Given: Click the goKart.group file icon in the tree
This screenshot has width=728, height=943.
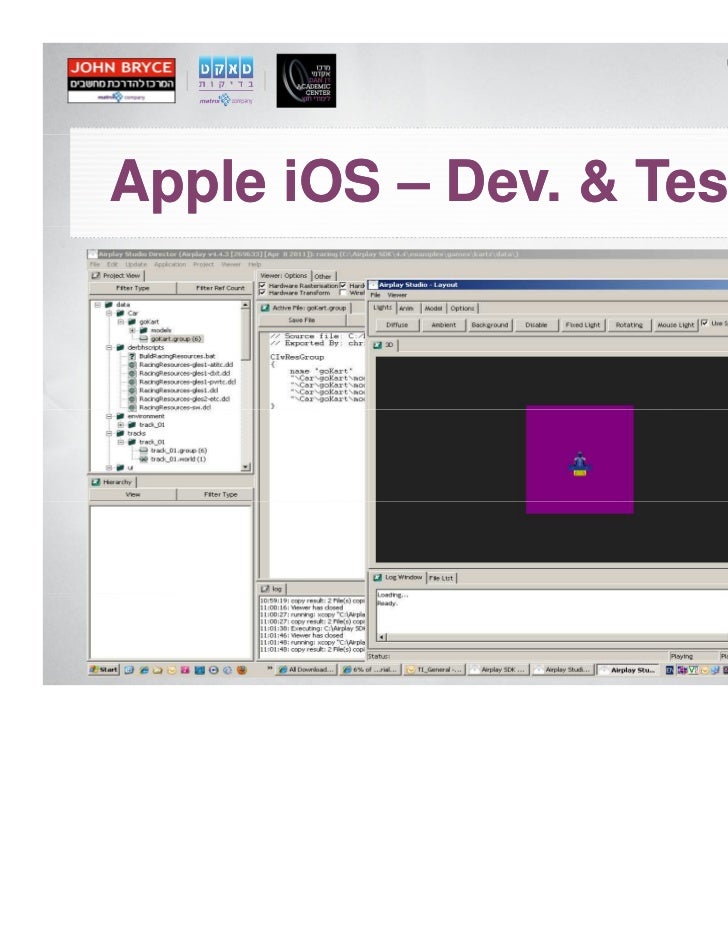Looking at the screenshot, I should pos(144,339).
